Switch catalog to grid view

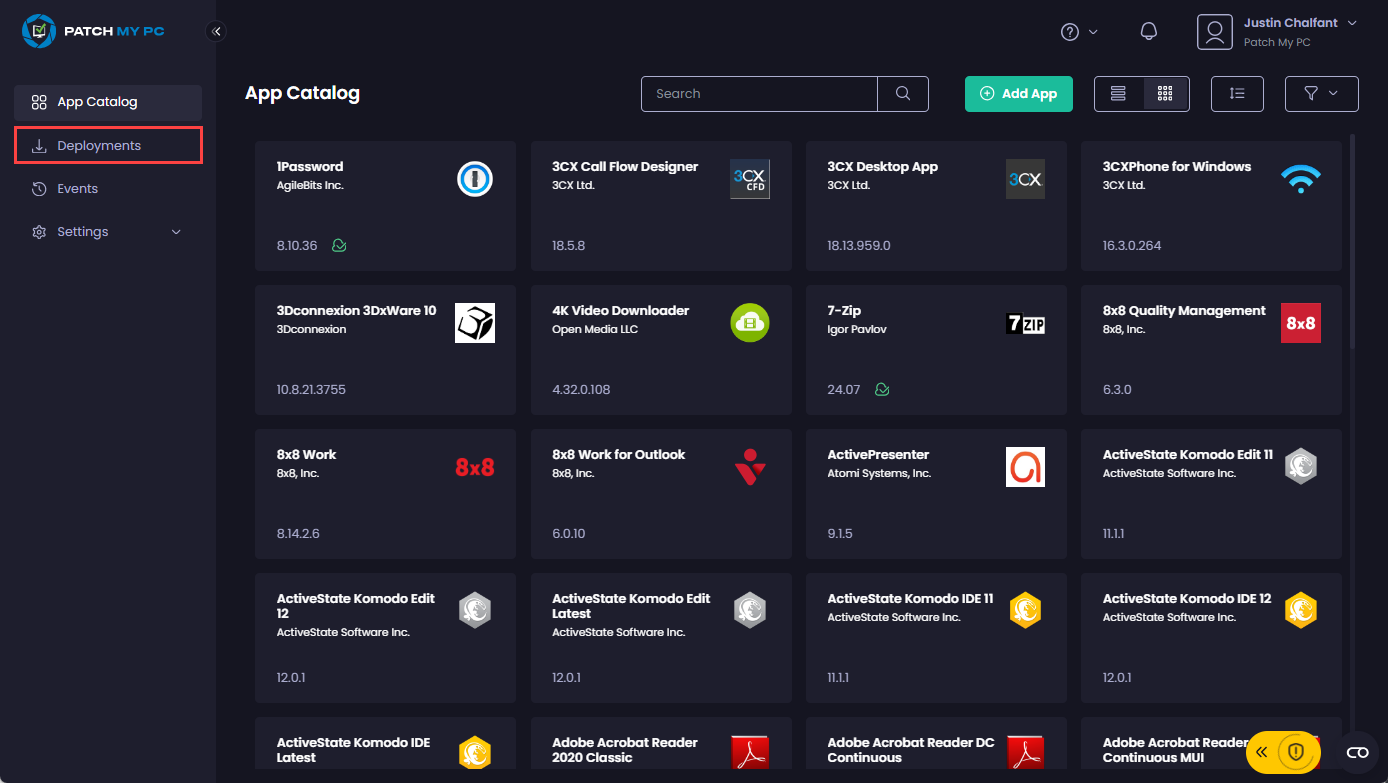(1165, 93)
